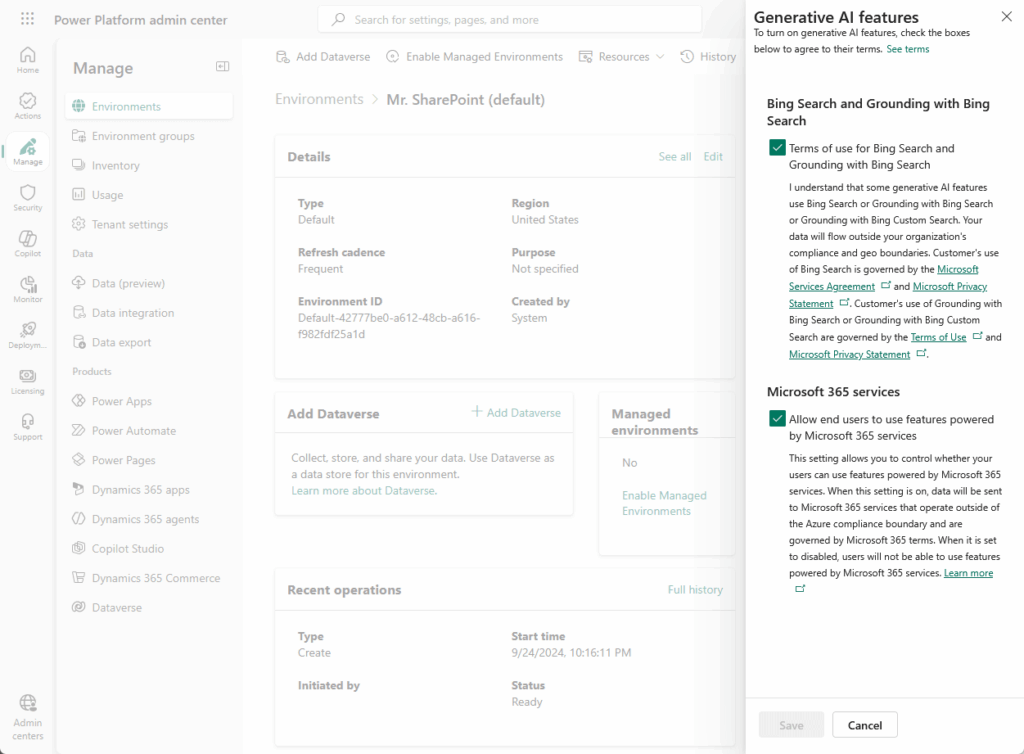The width and height of the screenshot is (1024, 754).
Task: Click Learn more about Dataverse link
Action: [x=364, y=490]
